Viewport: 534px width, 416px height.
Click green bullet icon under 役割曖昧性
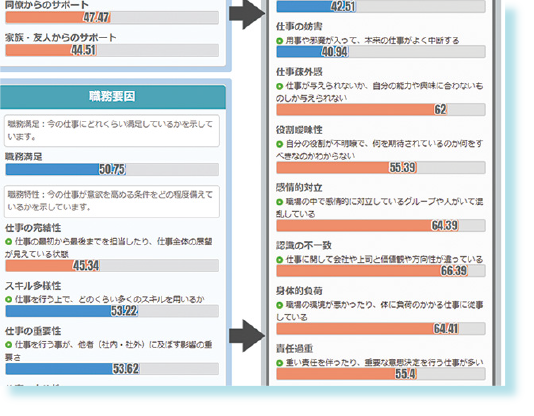[x=280, y=144]
